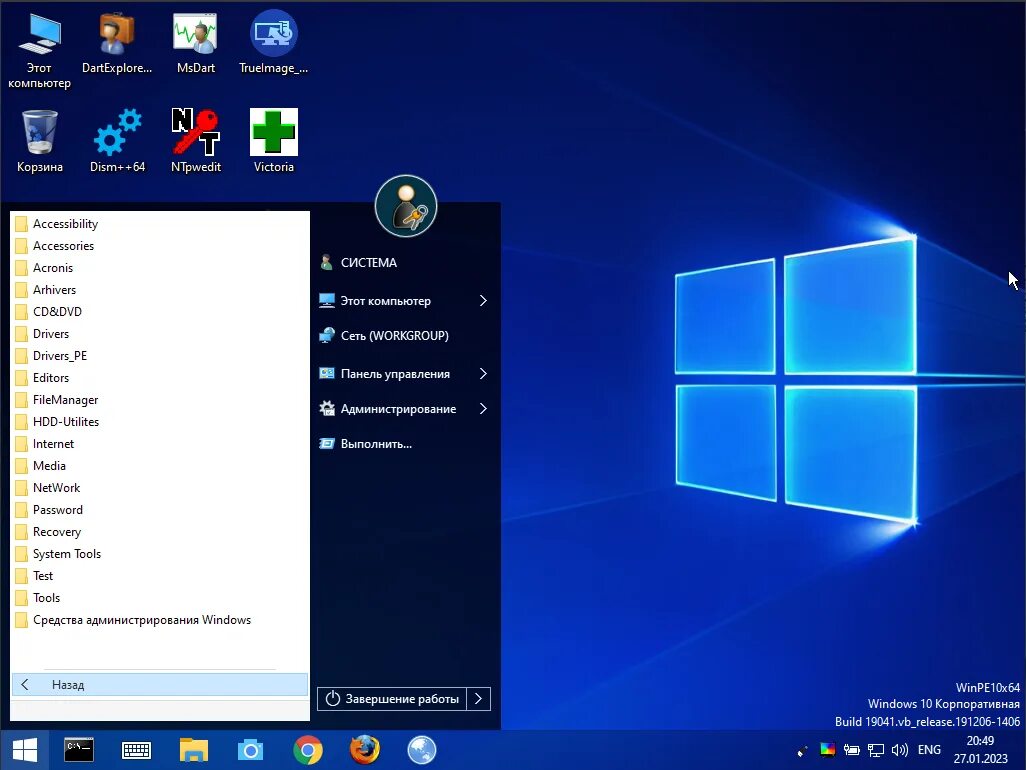Click the user avatar picture in the Start menu
The height and width of the screenshot is (770, 1026).
(x=406, y=206)
